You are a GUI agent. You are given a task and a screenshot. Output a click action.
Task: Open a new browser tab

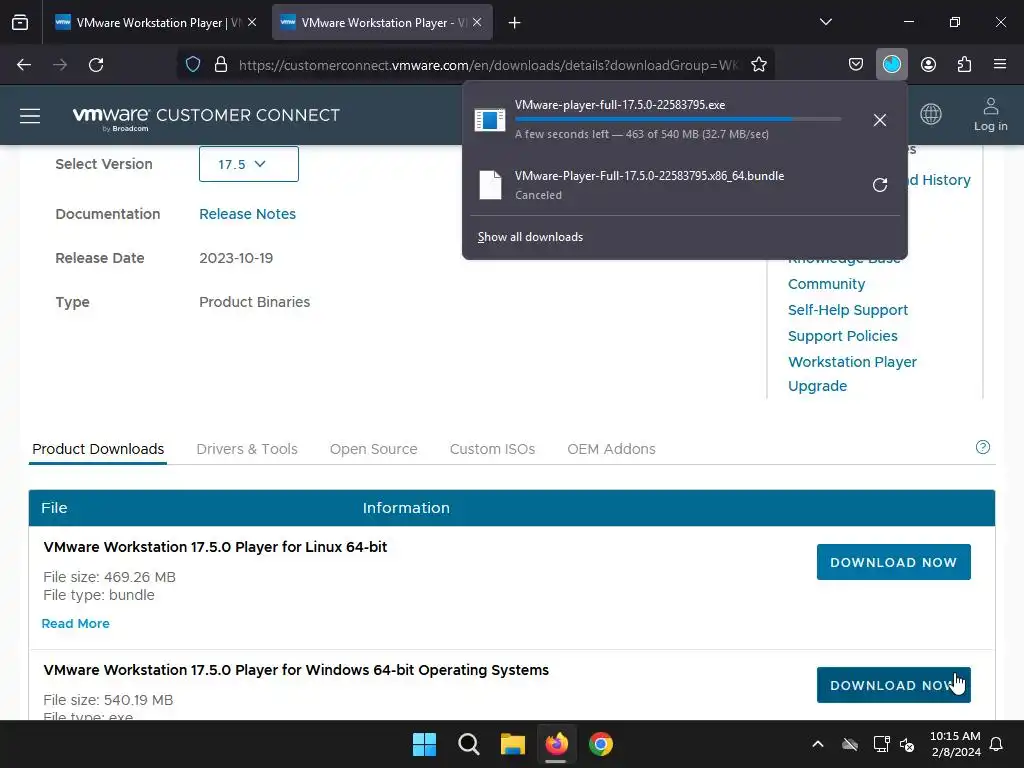(515, 23)
